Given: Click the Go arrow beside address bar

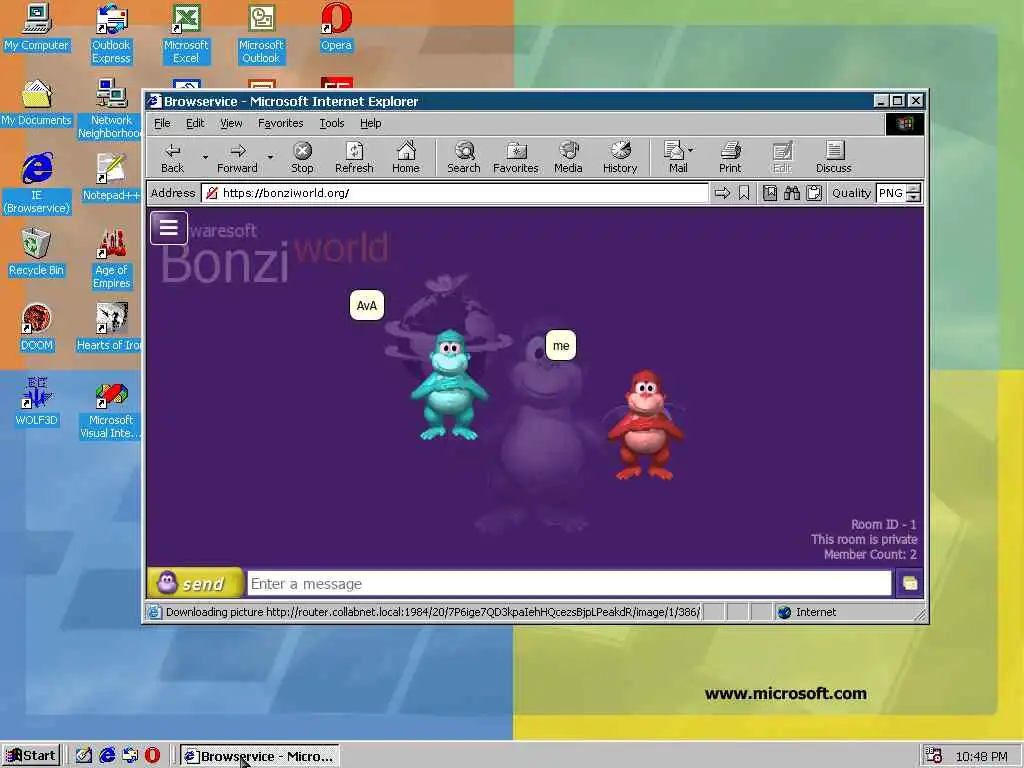Looking at the screenshot, I should click(722, 193).
